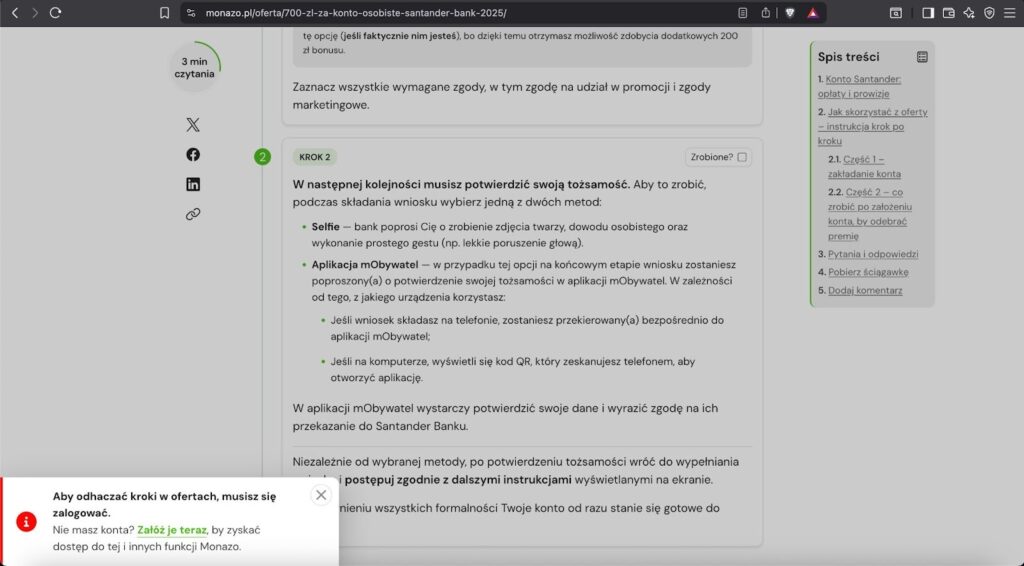Dismiss the login notification with X
Image resolution: width=1024 pixels, height=566 pixels.
(x=321, y=495)
